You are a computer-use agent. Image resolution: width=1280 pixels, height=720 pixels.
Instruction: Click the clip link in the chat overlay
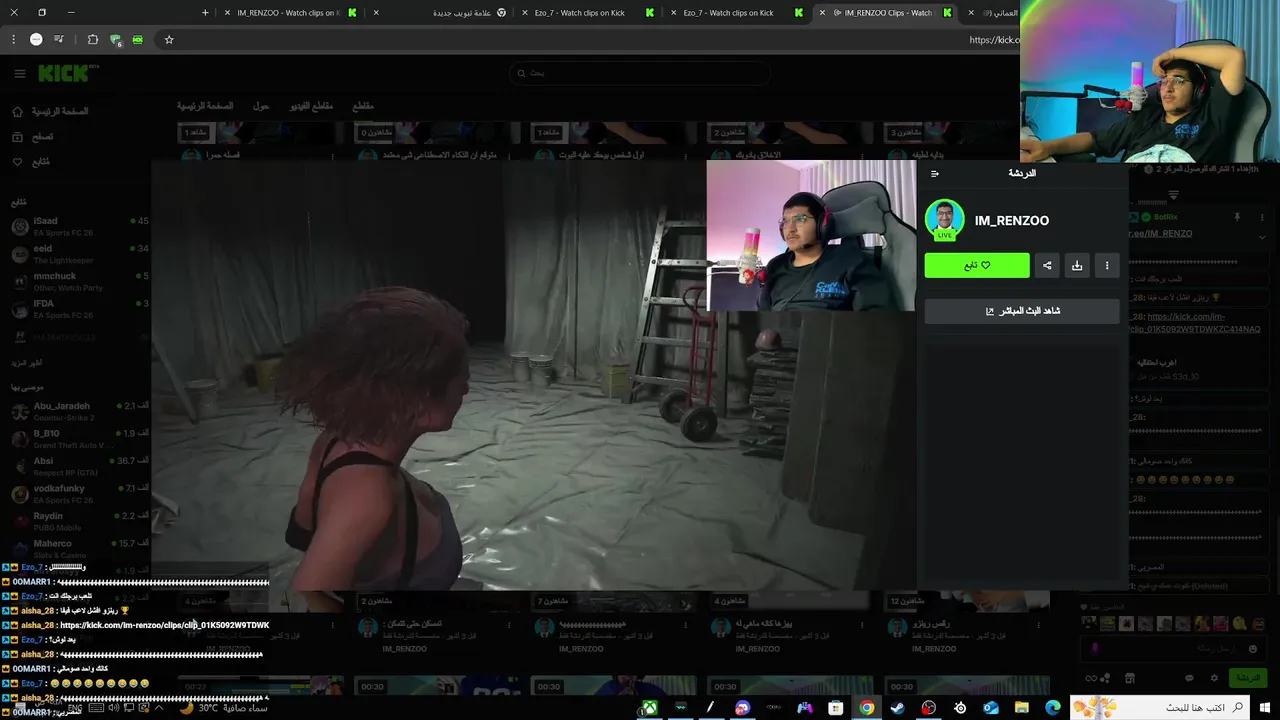tap(164, 625)
